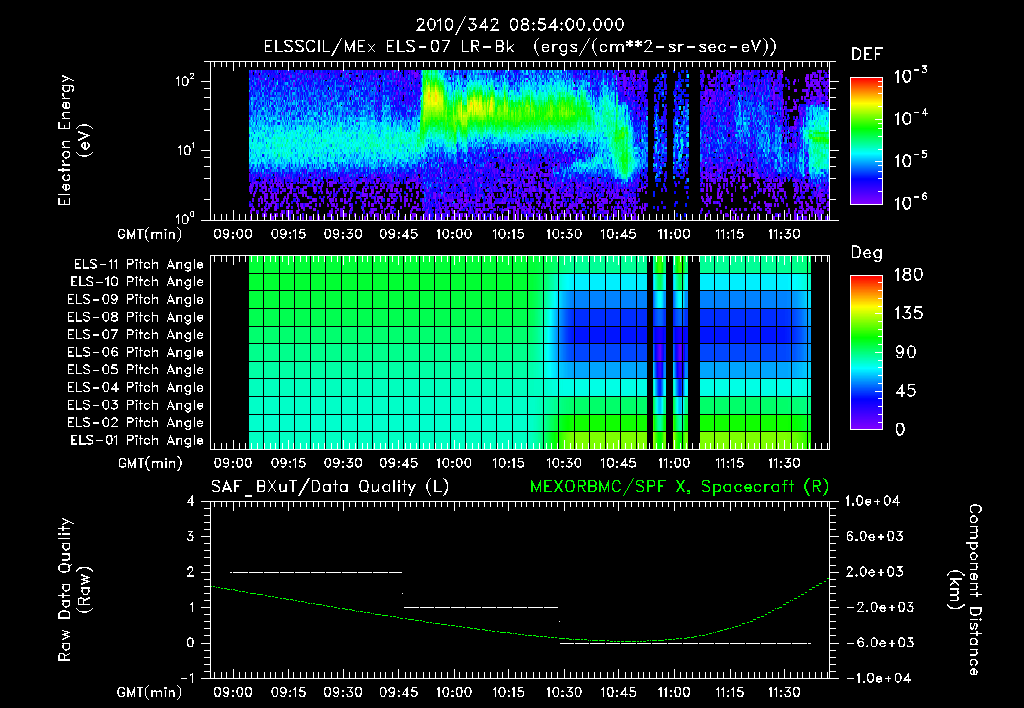Click the ELS-07 Pitch Angle row label
Image resolution: width=1024 pixels, height=708 pixels.
tap(135, 334)
